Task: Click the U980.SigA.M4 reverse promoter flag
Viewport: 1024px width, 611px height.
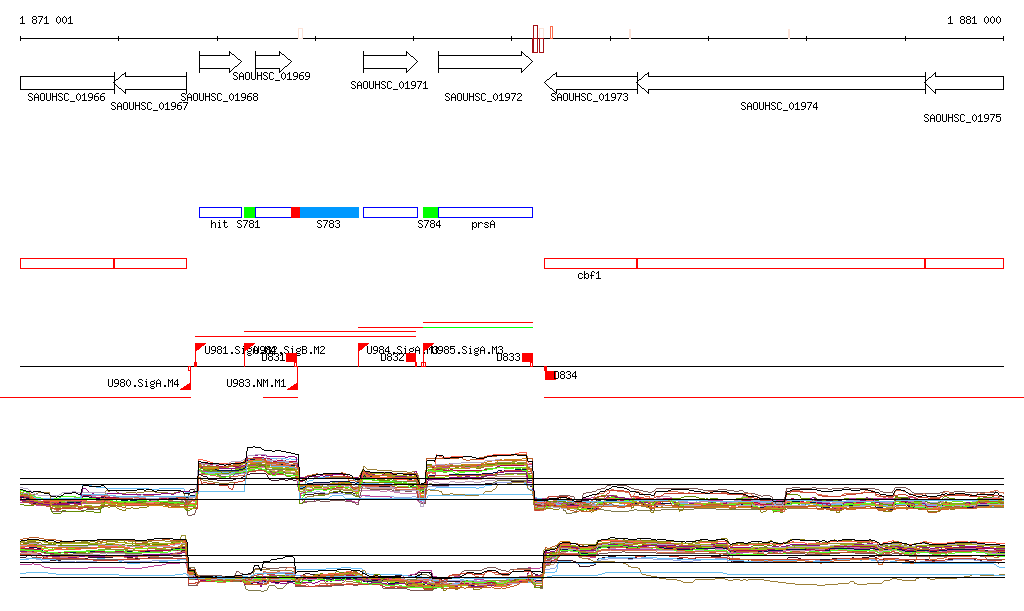Action: click(x=186, y=385)
